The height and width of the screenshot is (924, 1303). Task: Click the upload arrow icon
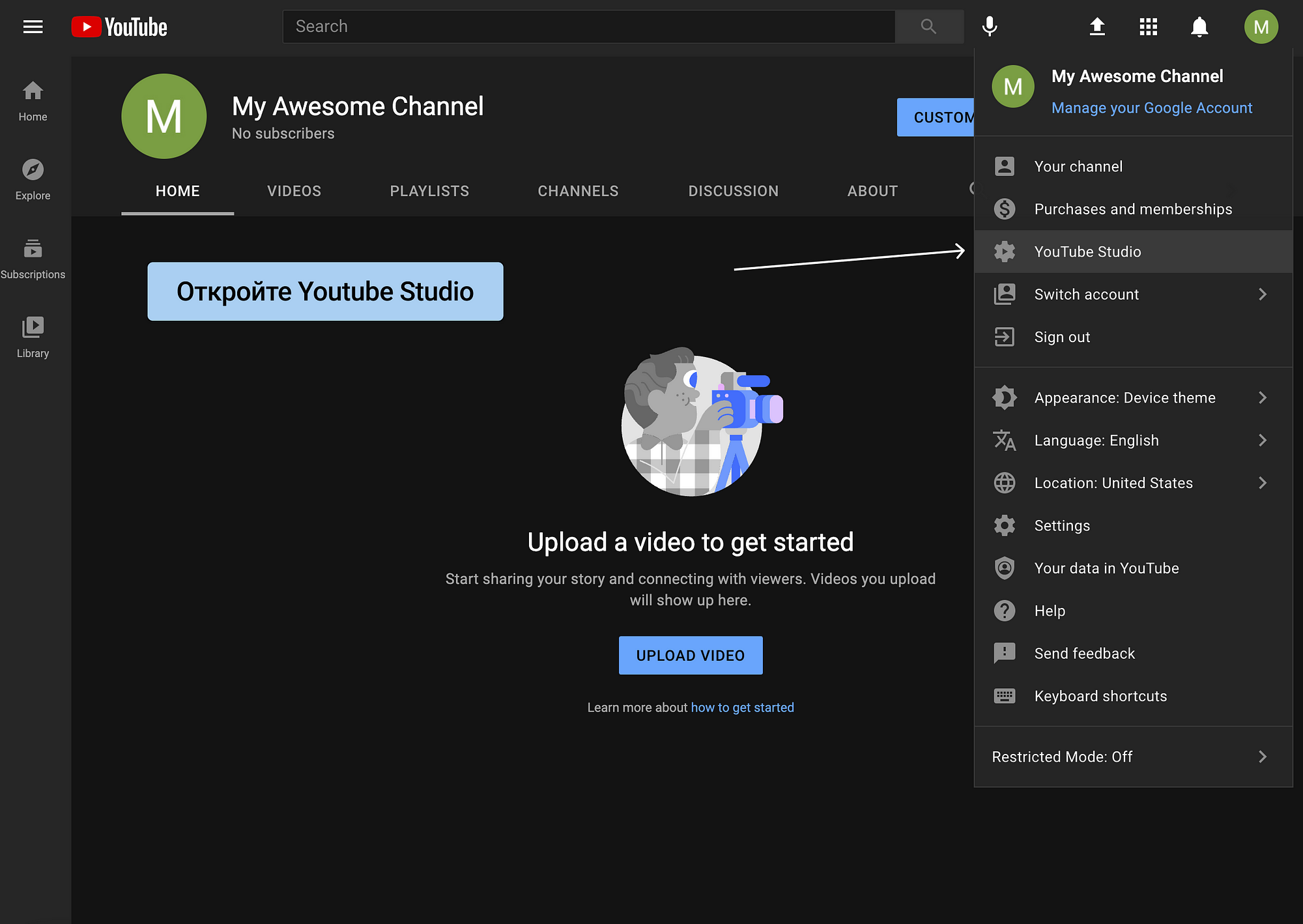point(1097,27)
